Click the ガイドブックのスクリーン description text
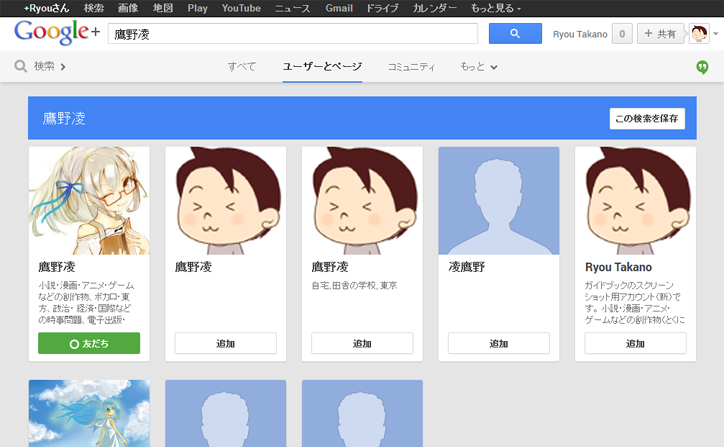The width and height of the screenshot is (724, 447). point(635,302)
